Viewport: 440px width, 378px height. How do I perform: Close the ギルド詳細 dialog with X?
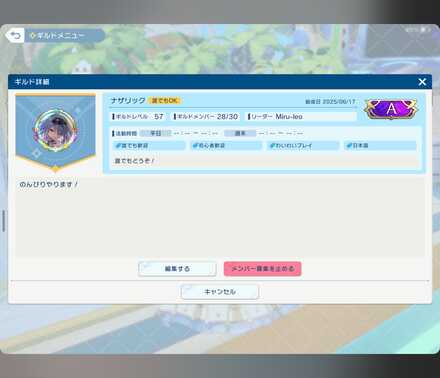click(x=422, y=82)
